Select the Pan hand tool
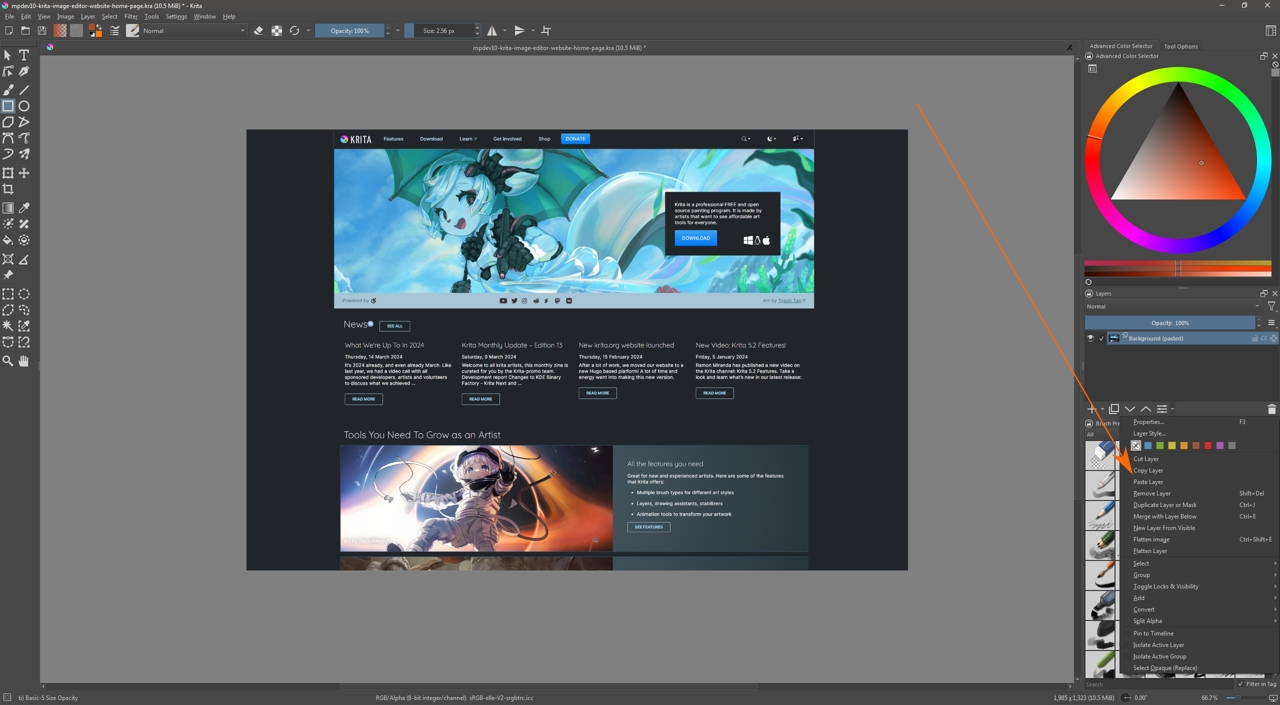The height and width of the screenshot is (705, 1280). click(24, 361)
